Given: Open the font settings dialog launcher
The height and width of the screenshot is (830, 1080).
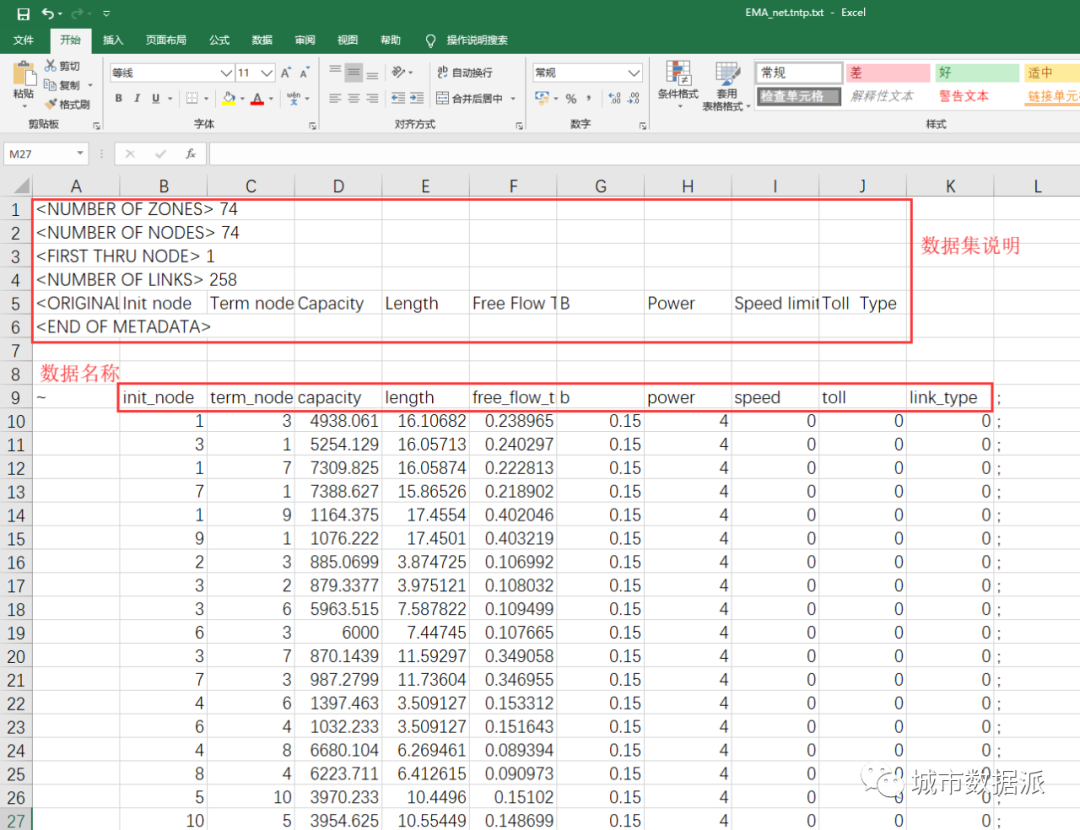Looking at the screenshot, I should pos(313,125).
